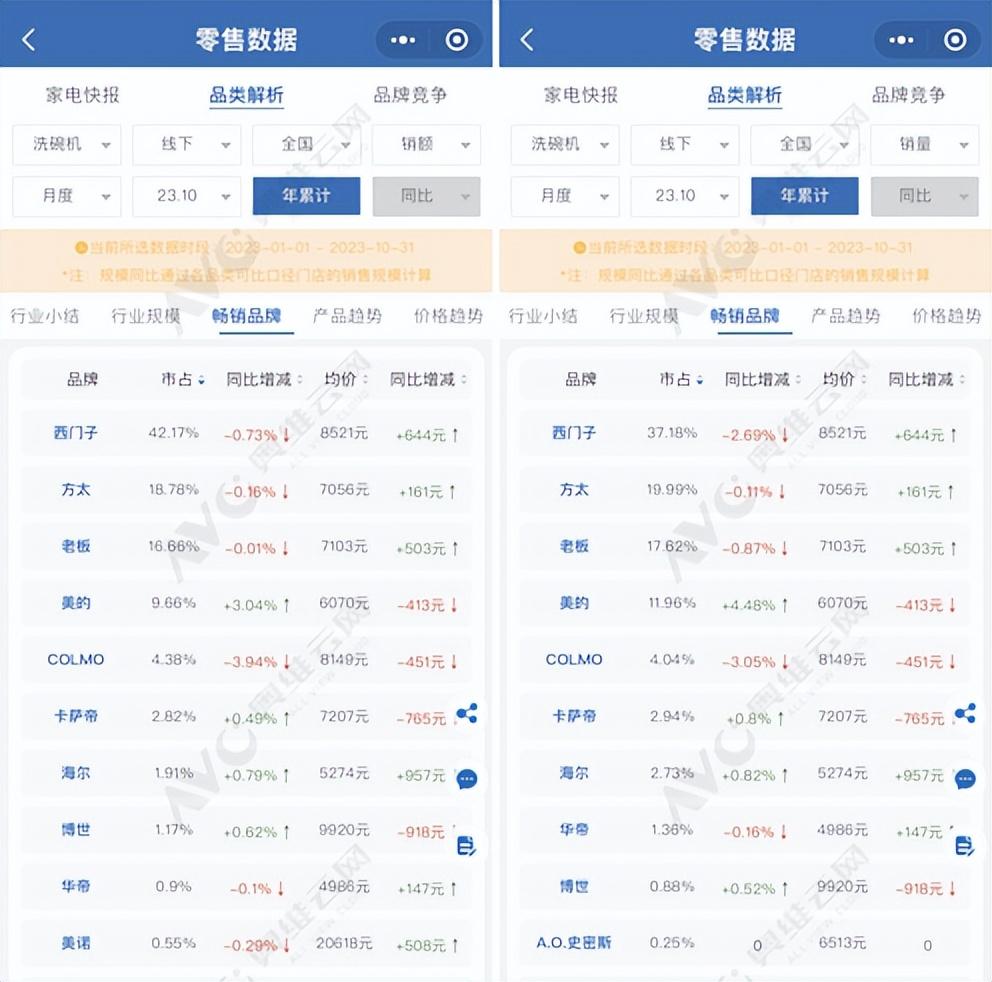Open 线下 channel dropdown in left panel

[x=187, y=145]
